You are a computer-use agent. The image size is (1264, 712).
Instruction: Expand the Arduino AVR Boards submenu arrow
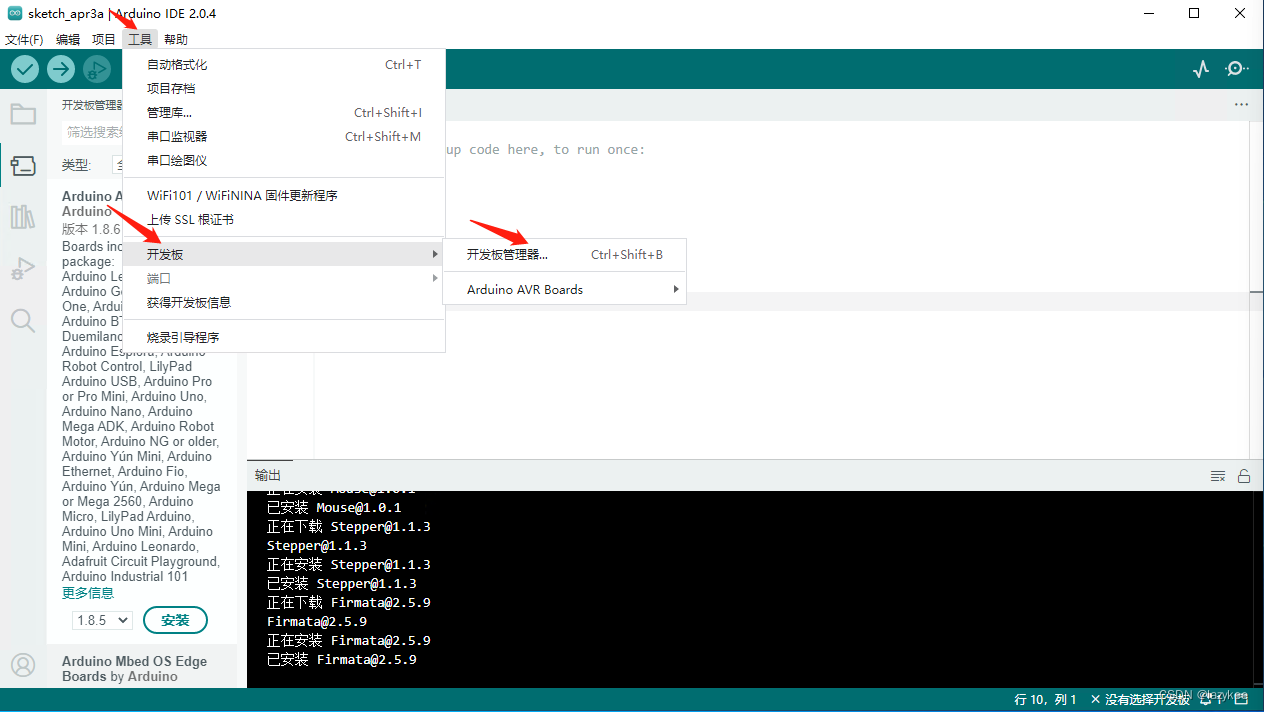(676, 289)
